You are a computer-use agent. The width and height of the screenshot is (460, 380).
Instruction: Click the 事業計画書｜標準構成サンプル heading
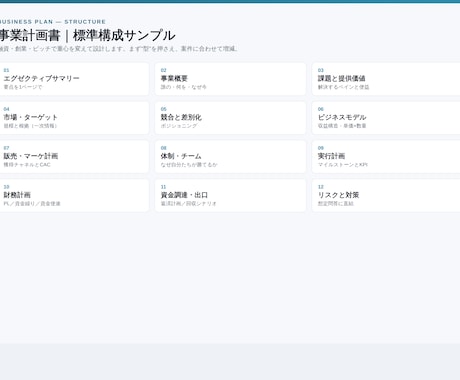click(x=87, y=36)
